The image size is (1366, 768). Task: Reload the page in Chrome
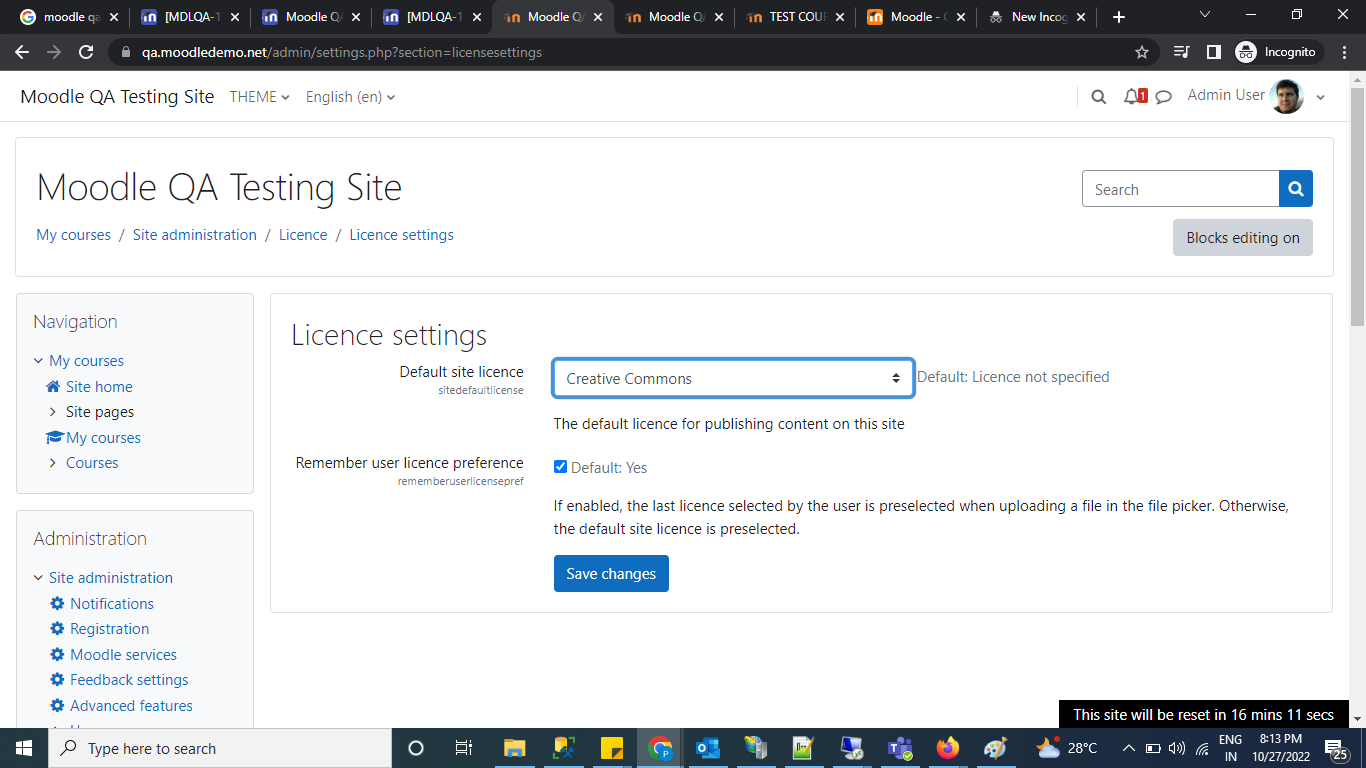point(86,52)
